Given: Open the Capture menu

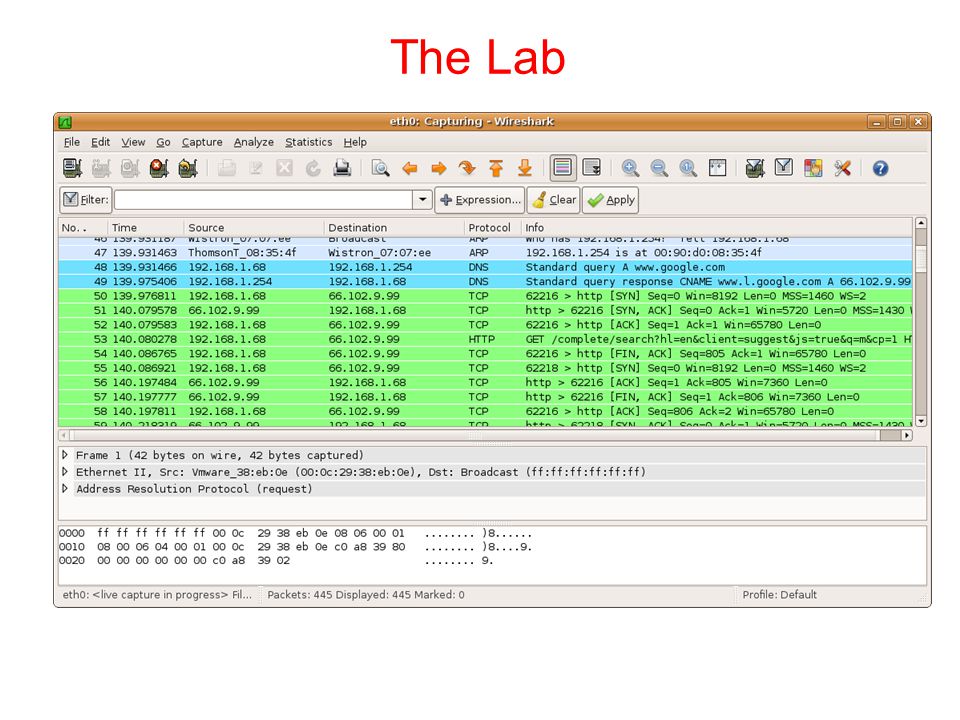Looking at the screenshot, I should coord(202,142).
